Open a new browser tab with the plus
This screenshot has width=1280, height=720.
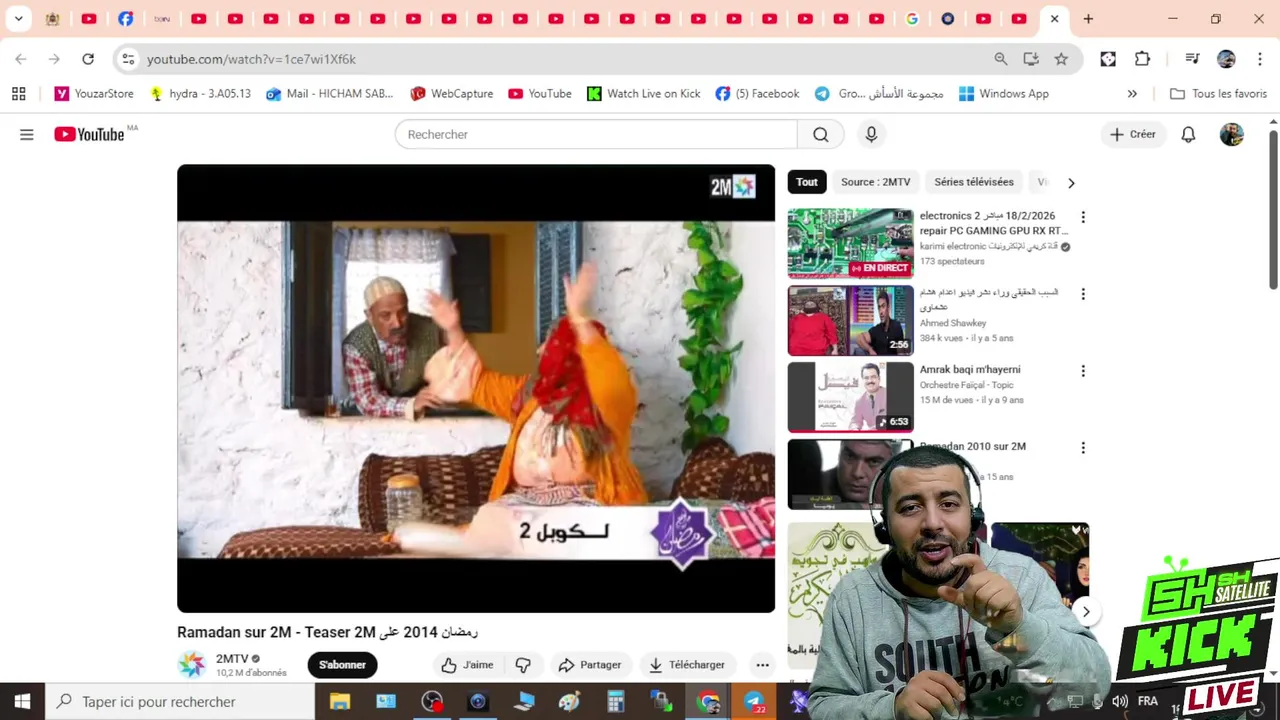(1088, 19)
